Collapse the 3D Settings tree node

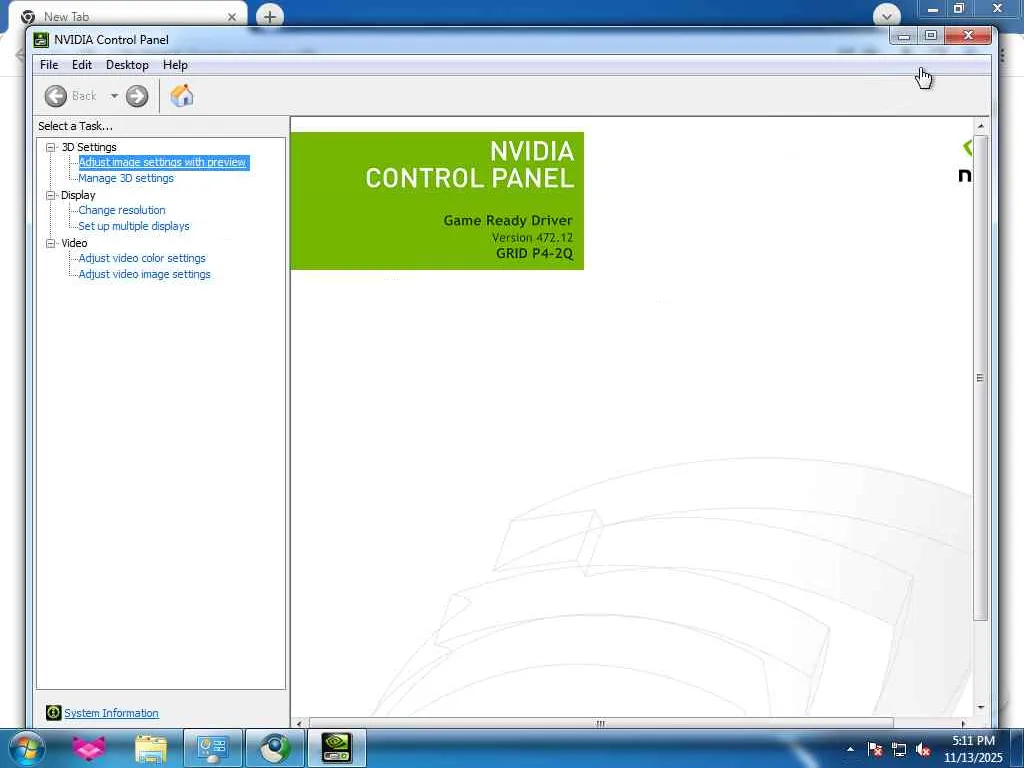pos(51,148)
